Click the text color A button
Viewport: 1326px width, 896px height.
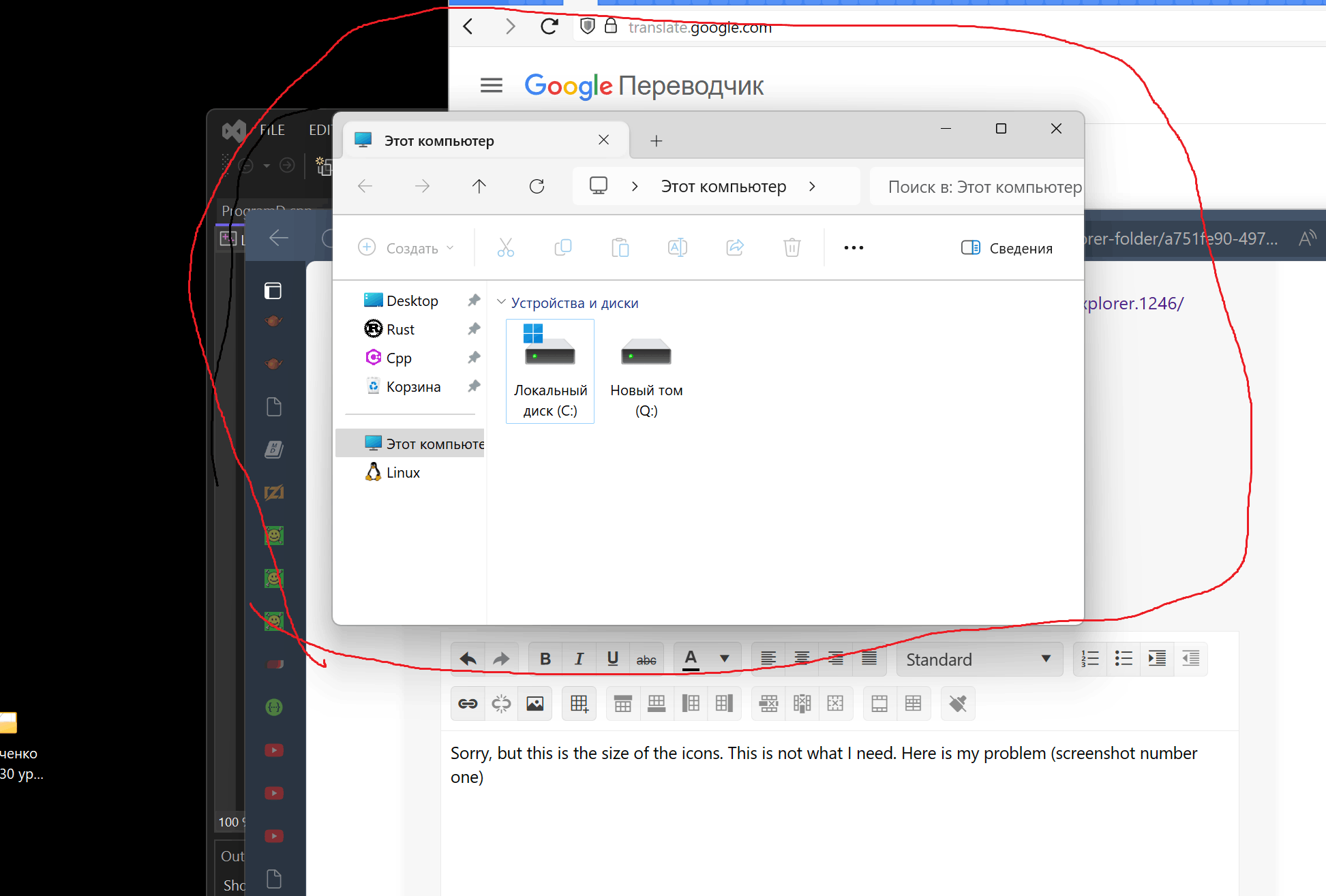(691, 659)
